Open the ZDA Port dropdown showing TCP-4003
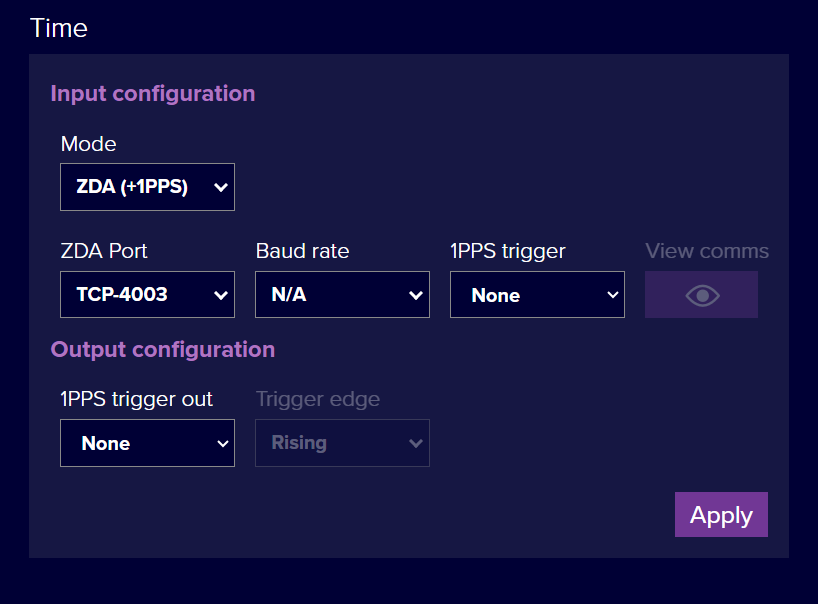818x604 pixels. tap(147, 295)
